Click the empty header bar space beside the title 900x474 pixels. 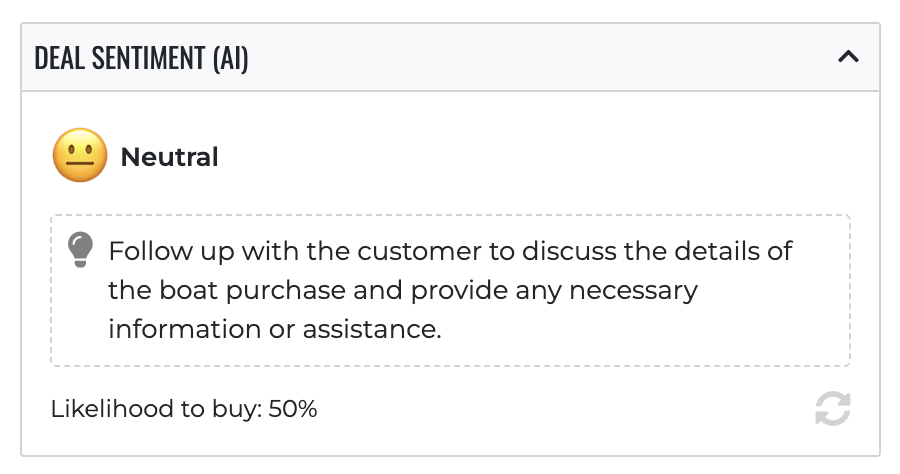coord(540,58)
